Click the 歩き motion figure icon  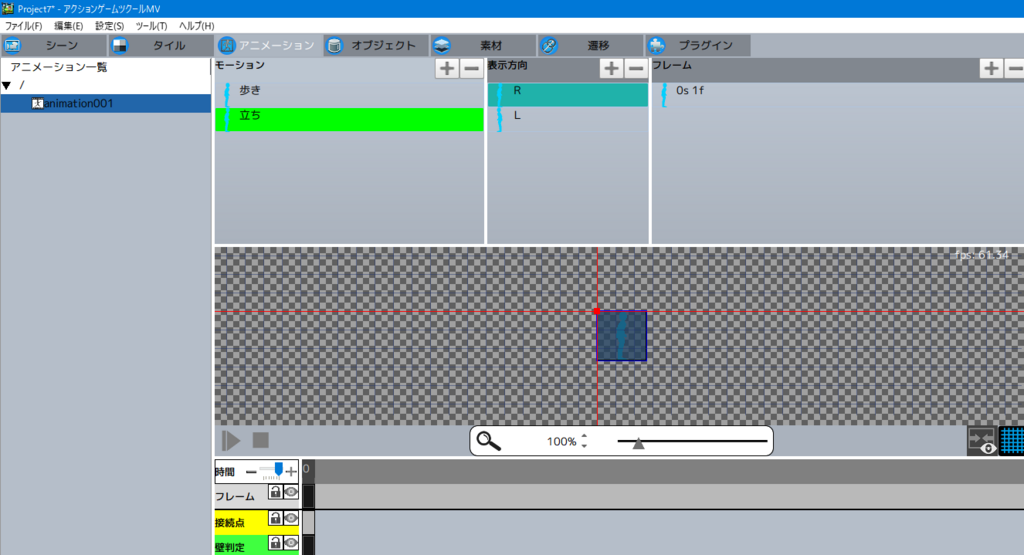(x=227, y=95)
